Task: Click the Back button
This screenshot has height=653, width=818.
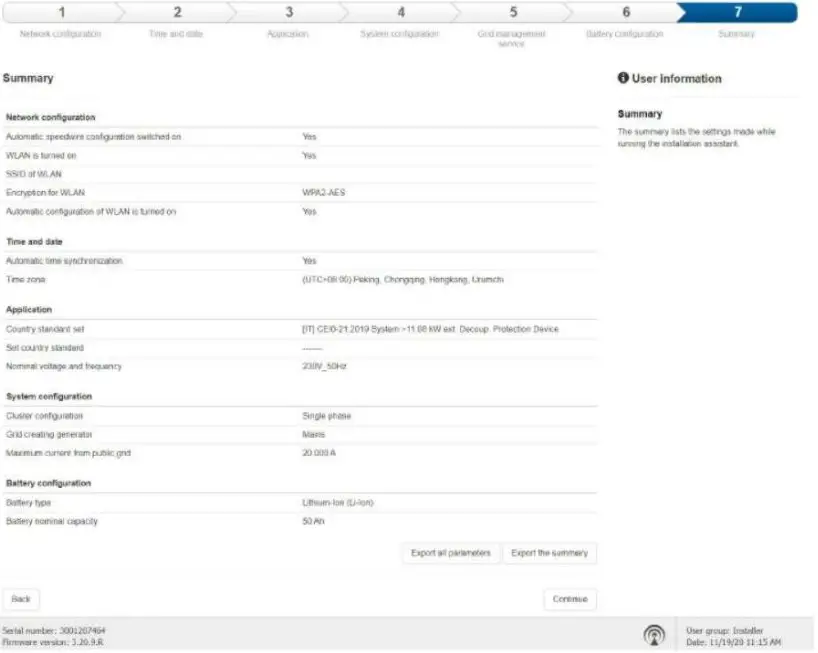Action: (21, 599)
